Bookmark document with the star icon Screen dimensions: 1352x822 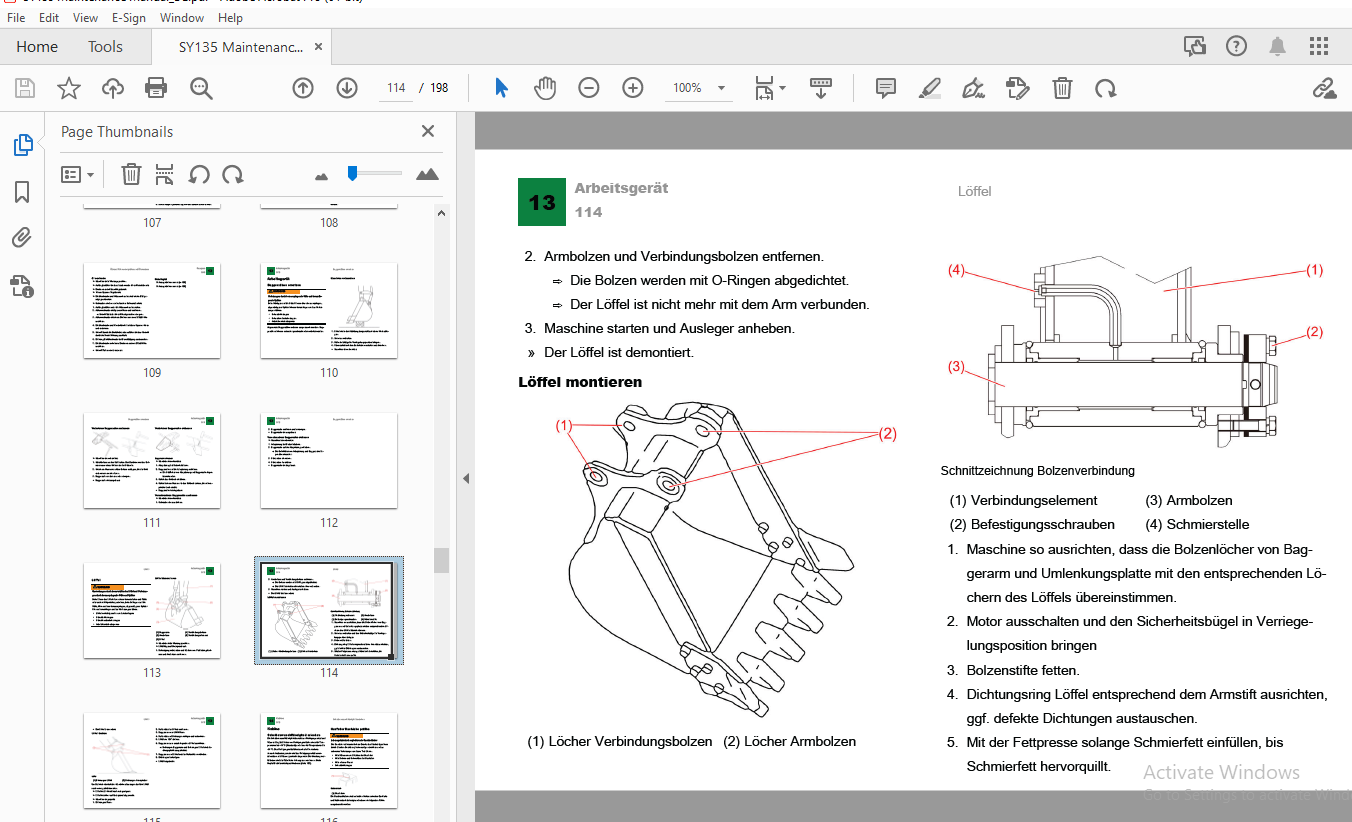[x=69, y=88]
